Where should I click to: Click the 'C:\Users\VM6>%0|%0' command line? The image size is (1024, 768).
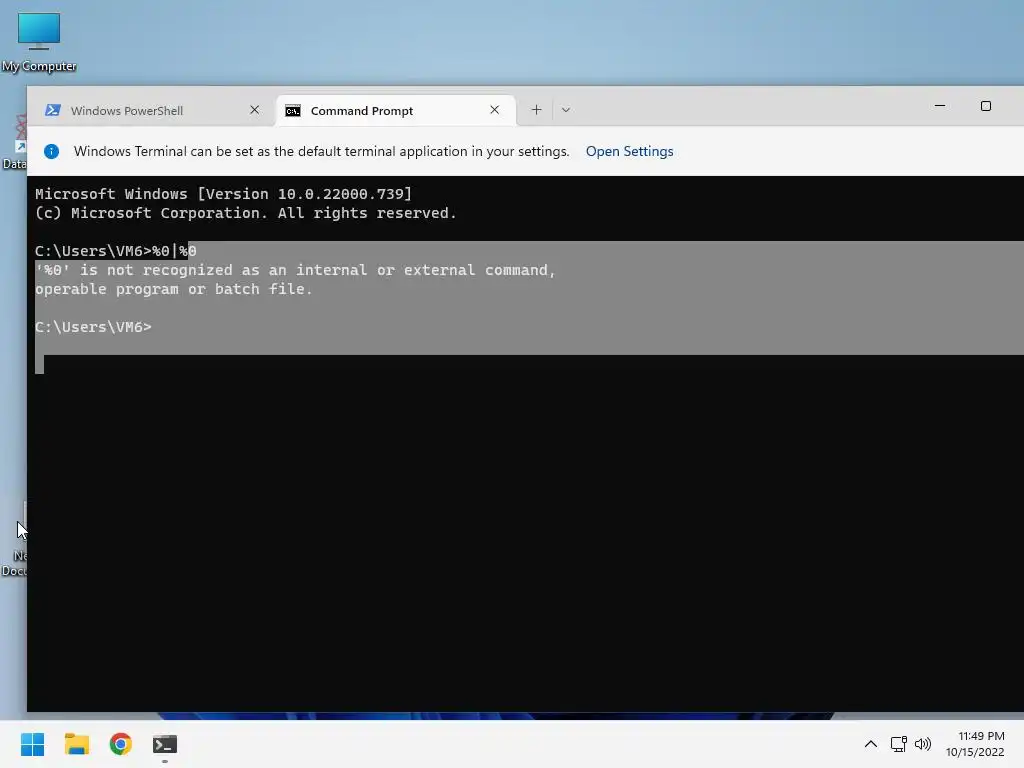click(x=116, y=251)
